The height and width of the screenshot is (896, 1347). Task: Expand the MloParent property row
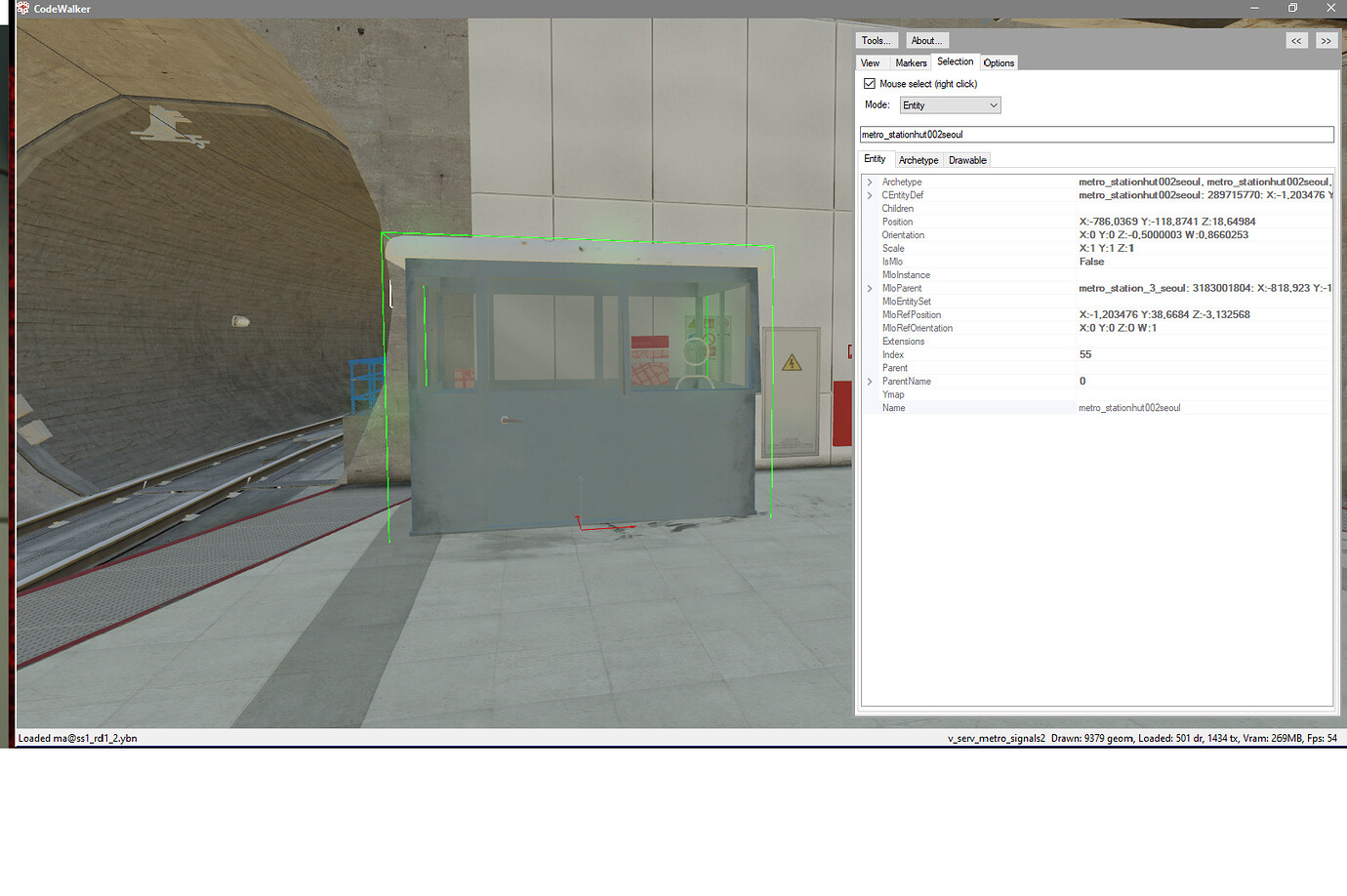click(x=870, y=288)
